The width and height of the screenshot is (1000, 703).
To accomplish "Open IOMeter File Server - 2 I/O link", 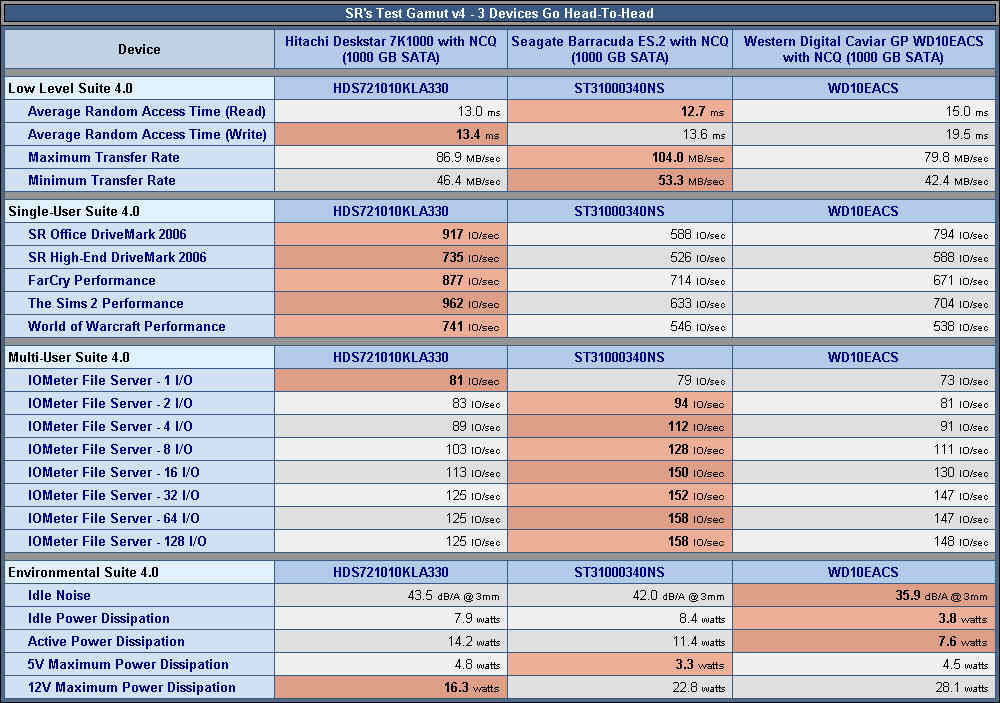I will [110, 403].
